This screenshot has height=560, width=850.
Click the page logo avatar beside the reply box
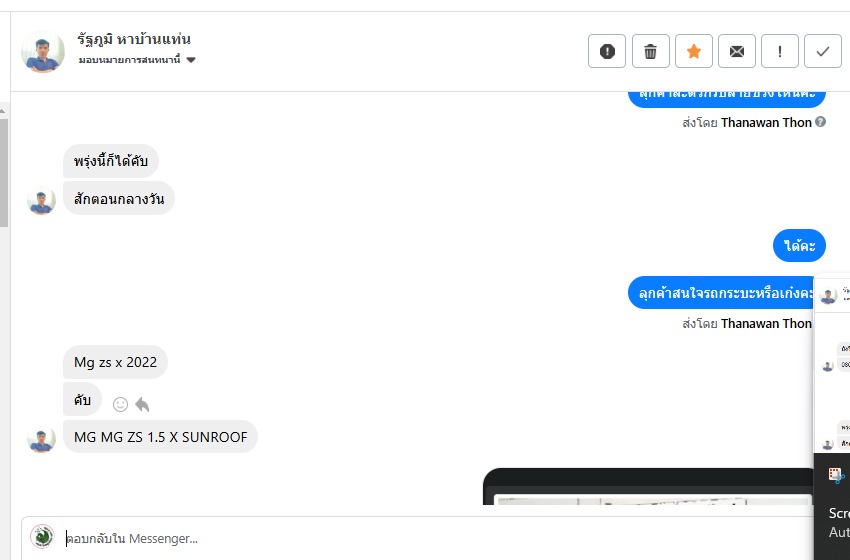42,537
